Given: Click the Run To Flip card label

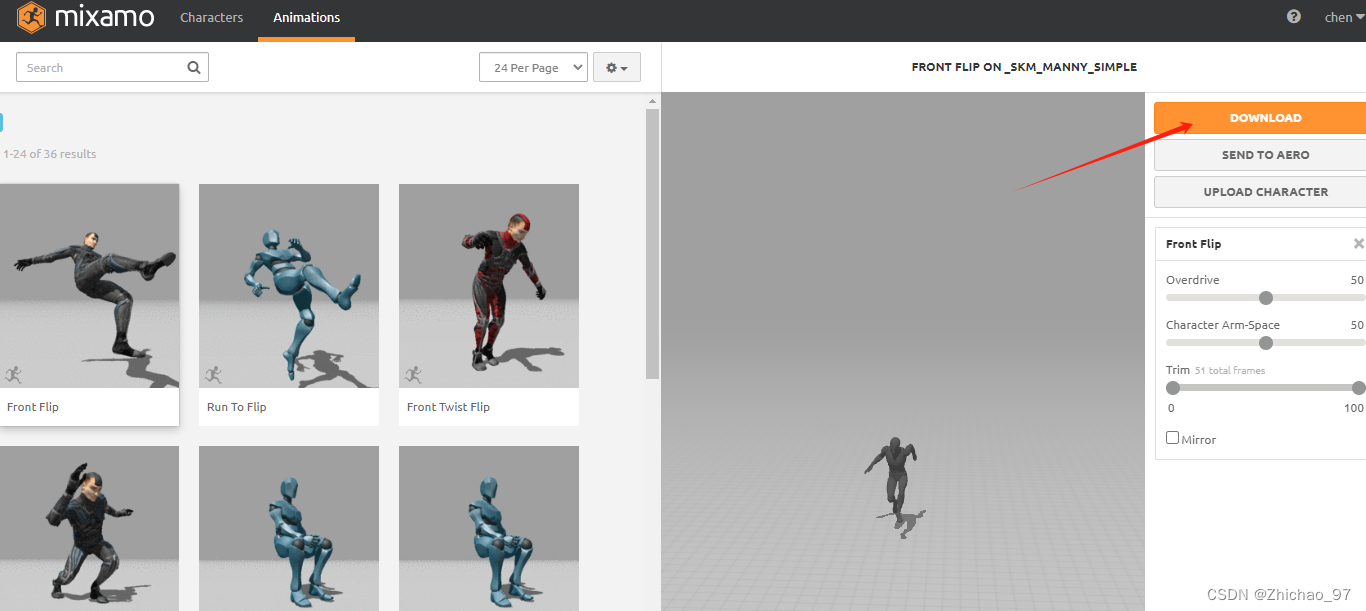Looking at the screenshot, I should [236, 407].
